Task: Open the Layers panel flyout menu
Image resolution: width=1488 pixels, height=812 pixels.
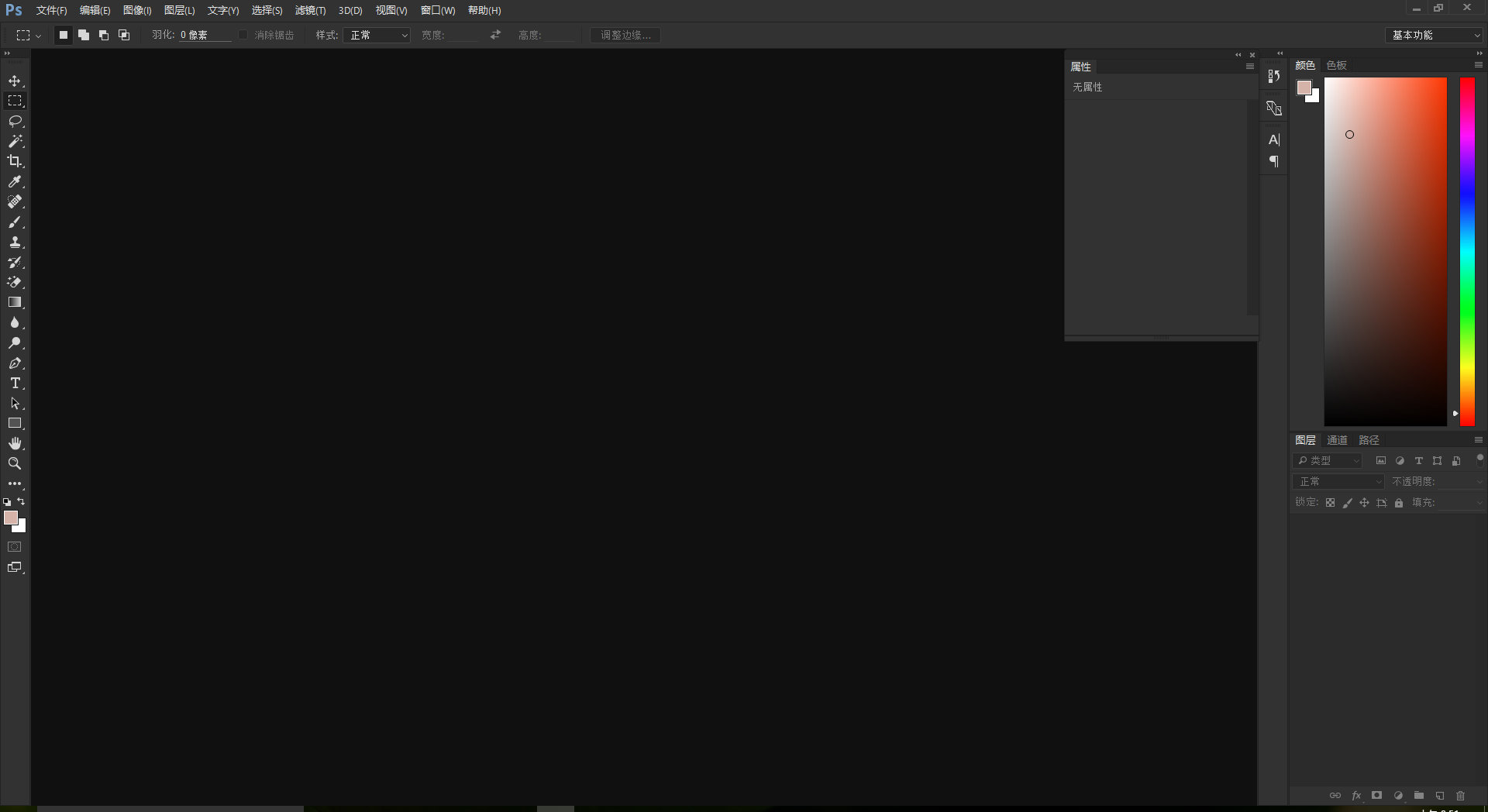Action: [x=1479, y=439]
